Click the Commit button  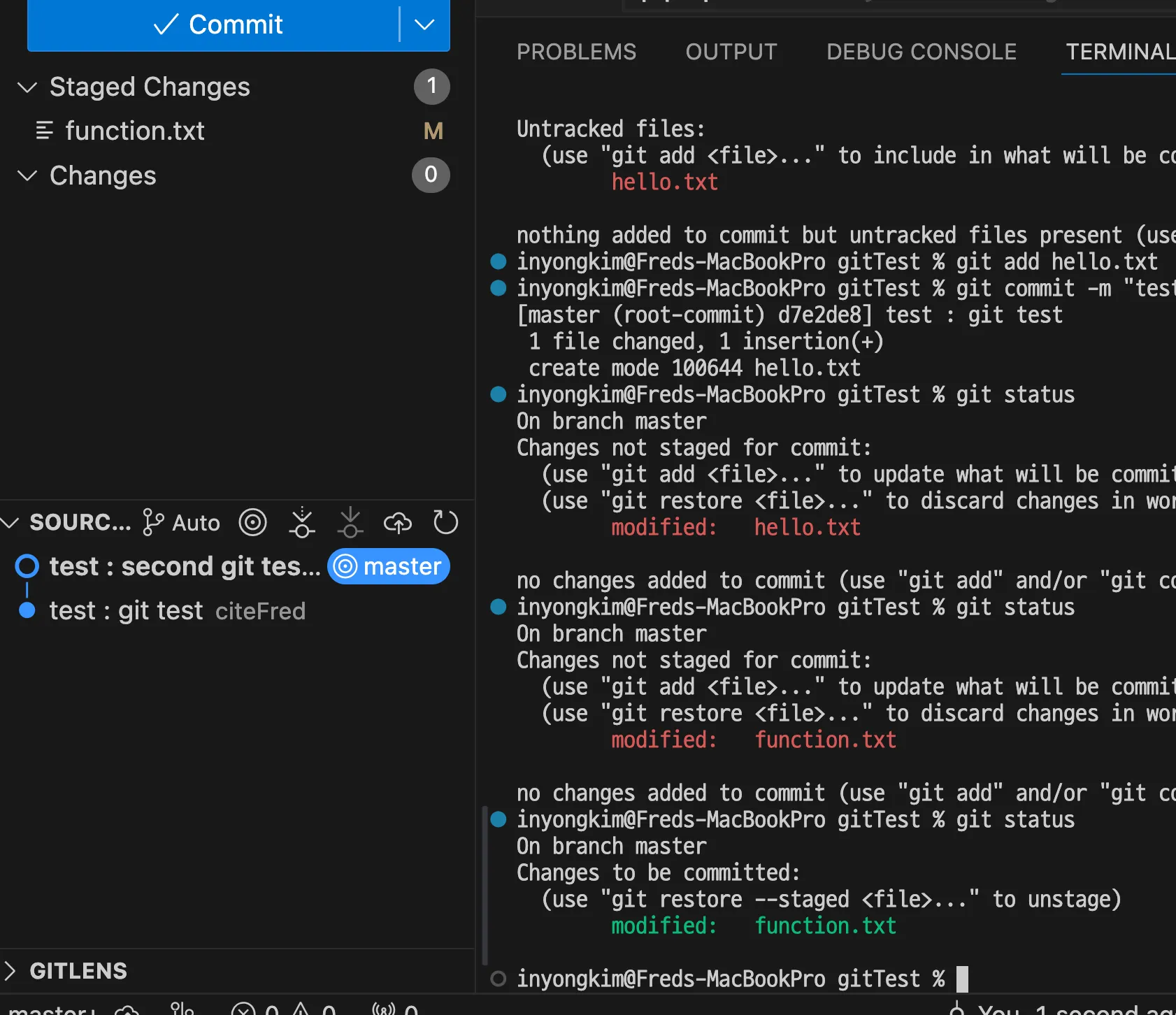pyautogui.click(x=213, y=24)
